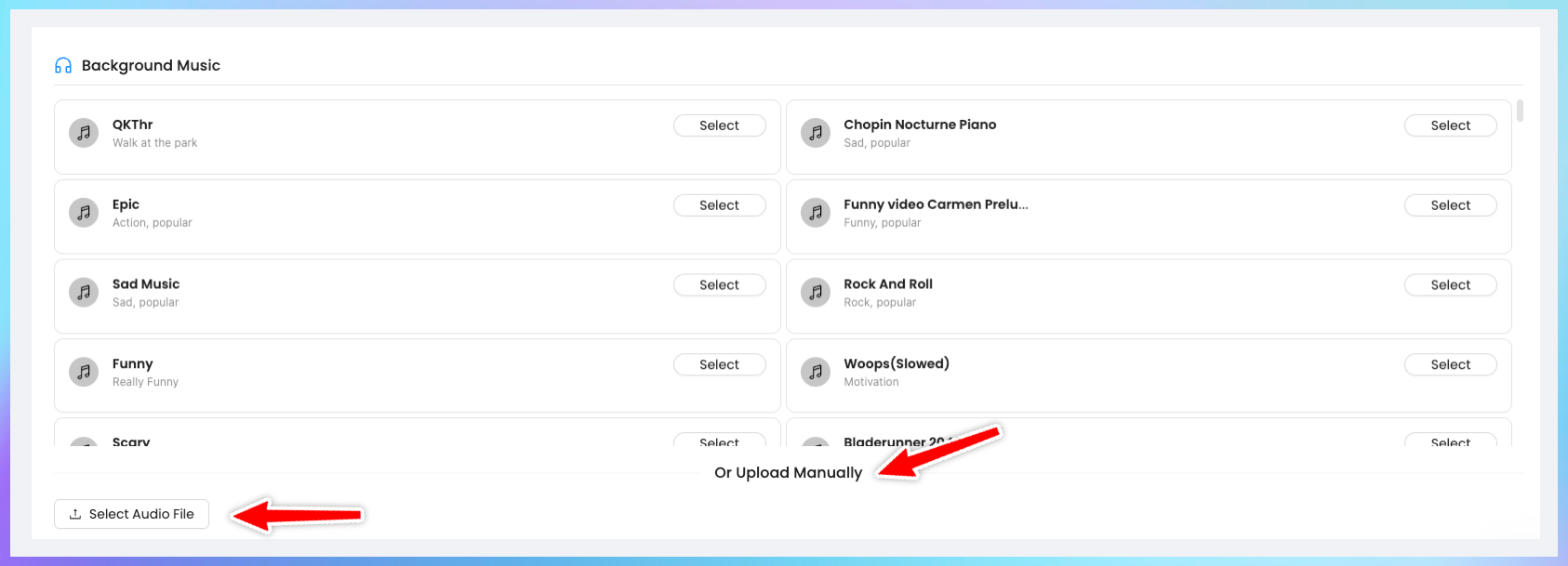This screenshot has height=566, width=1568.
Task: Pick Funny video Carmen Prelude via Select
Action: 1450,205
